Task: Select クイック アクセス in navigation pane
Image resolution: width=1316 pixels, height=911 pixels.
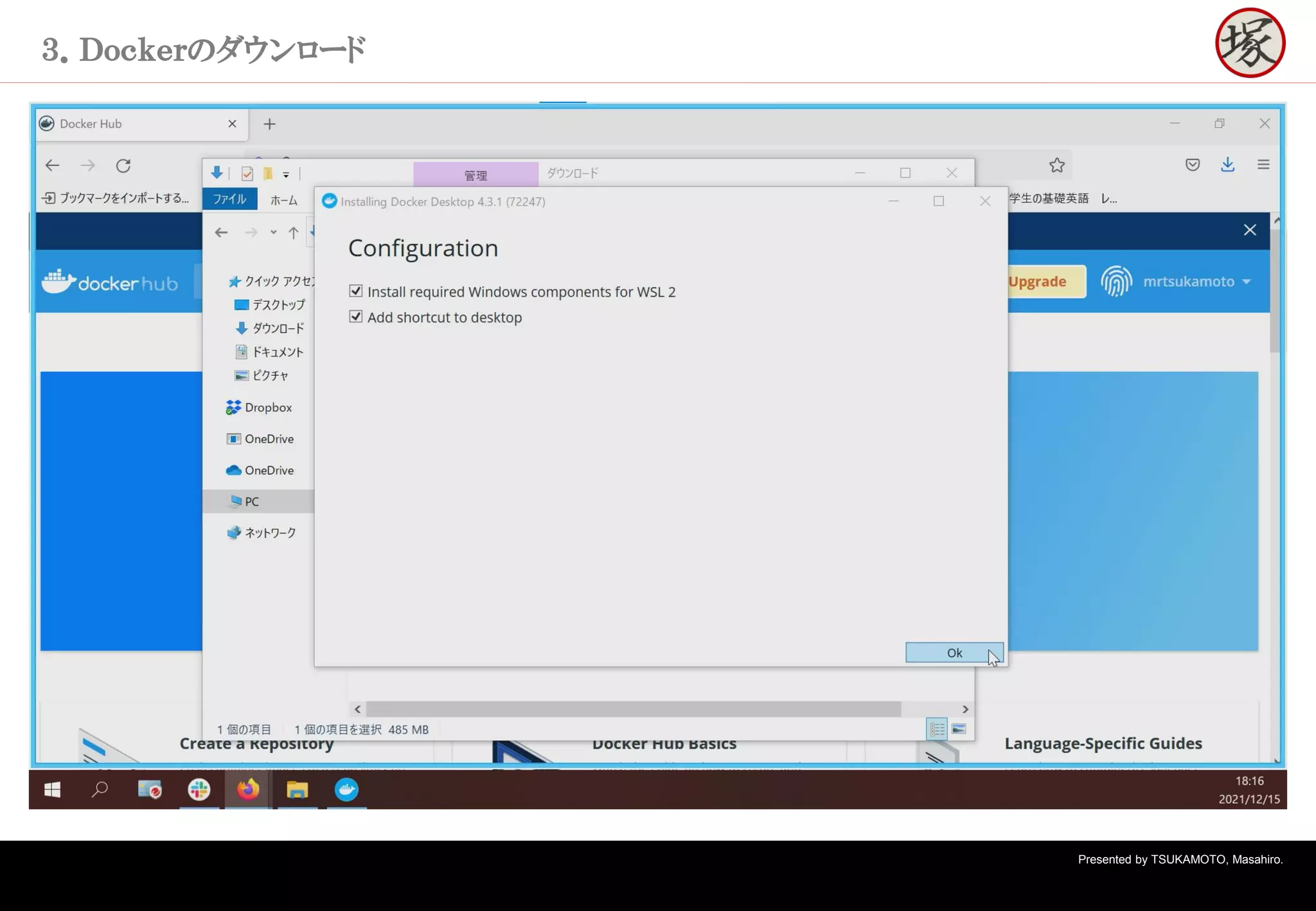Action: [272, 281]
